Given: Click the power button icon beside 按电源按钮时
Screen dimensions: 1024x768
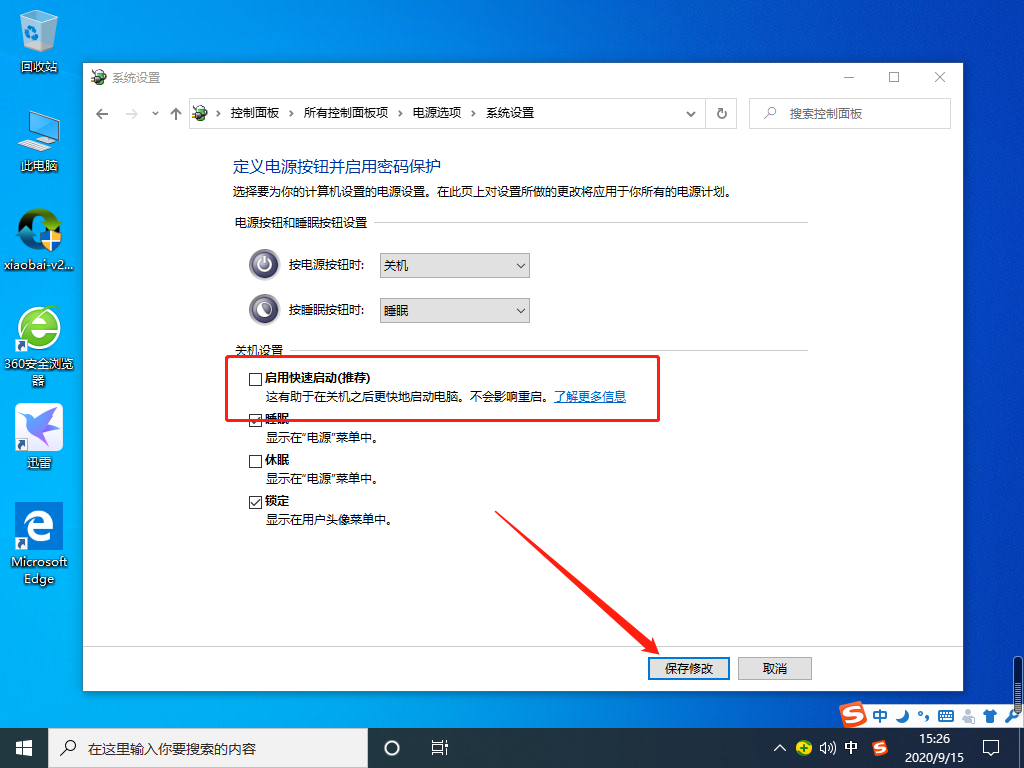Looking at the screenshot, I should pos(263,265).
